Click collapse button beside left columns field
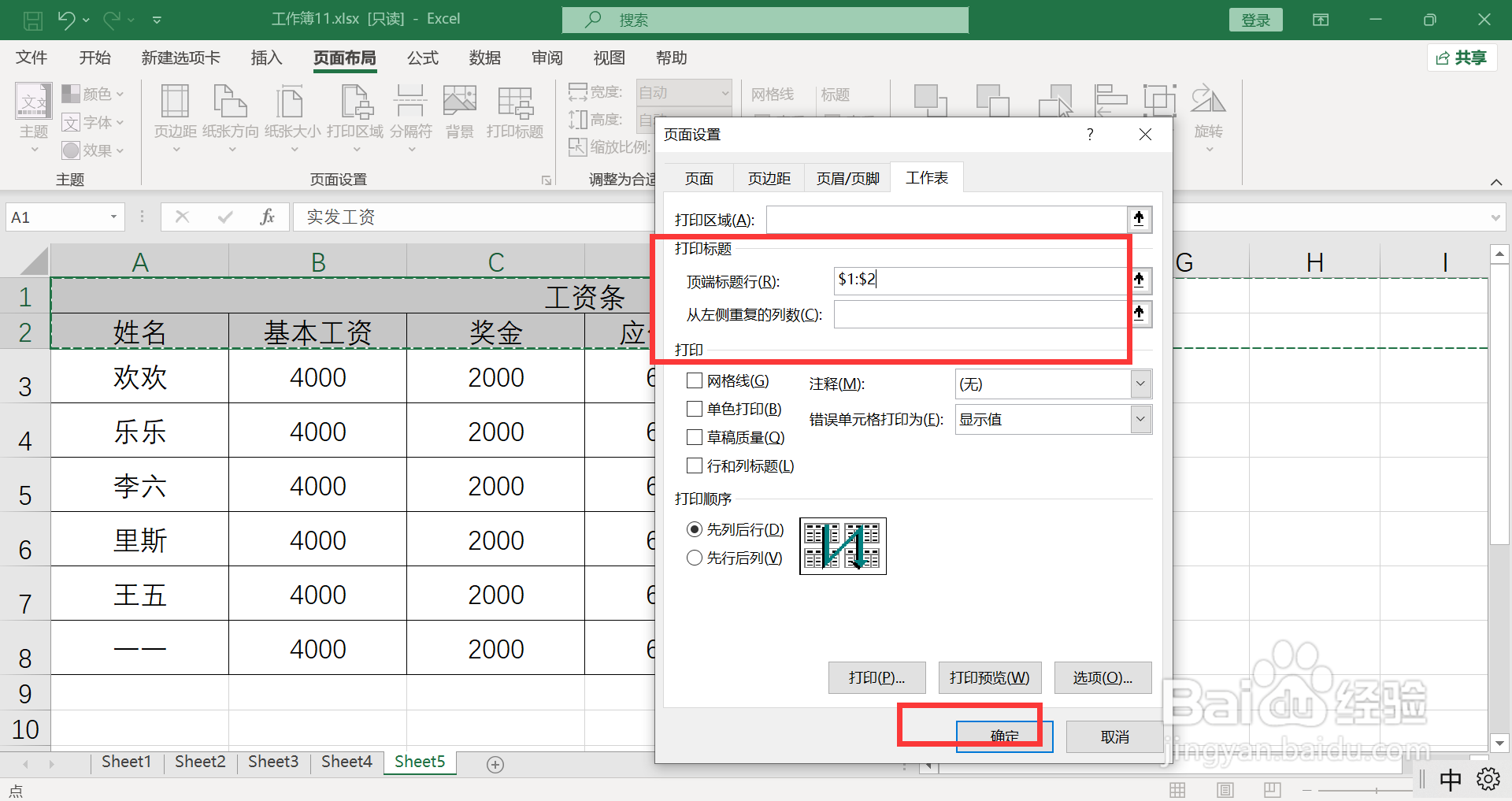The width and height of the screenshot is (1512, 801). pos(1140,313)
